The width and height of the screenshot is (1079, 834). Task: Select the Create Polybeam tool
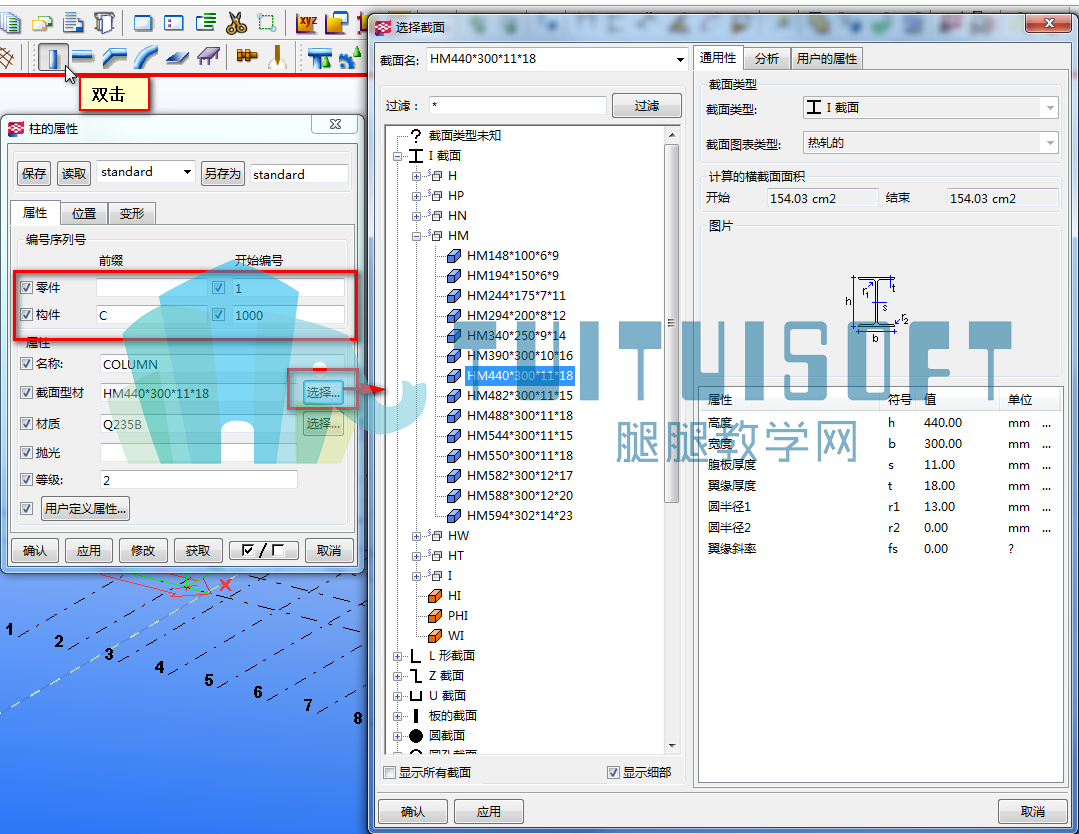point(114,57)
